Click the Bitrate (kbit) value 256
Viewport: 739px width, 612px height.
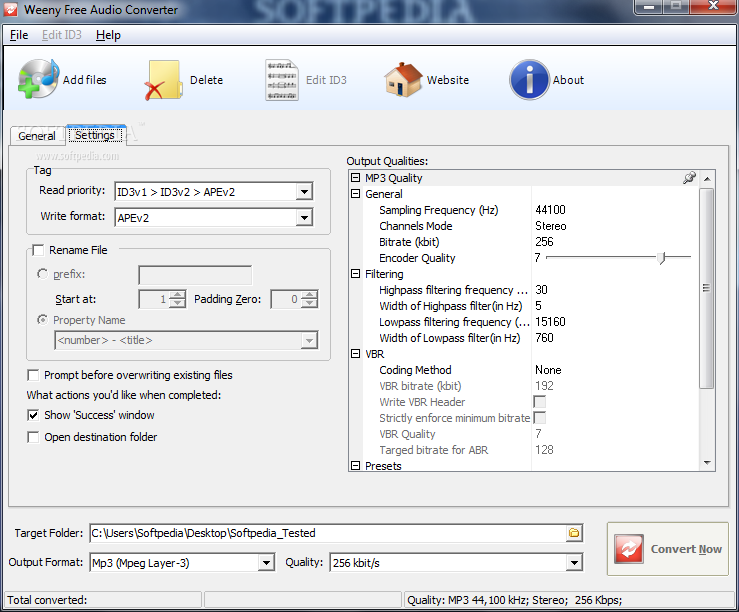[544, 242]
